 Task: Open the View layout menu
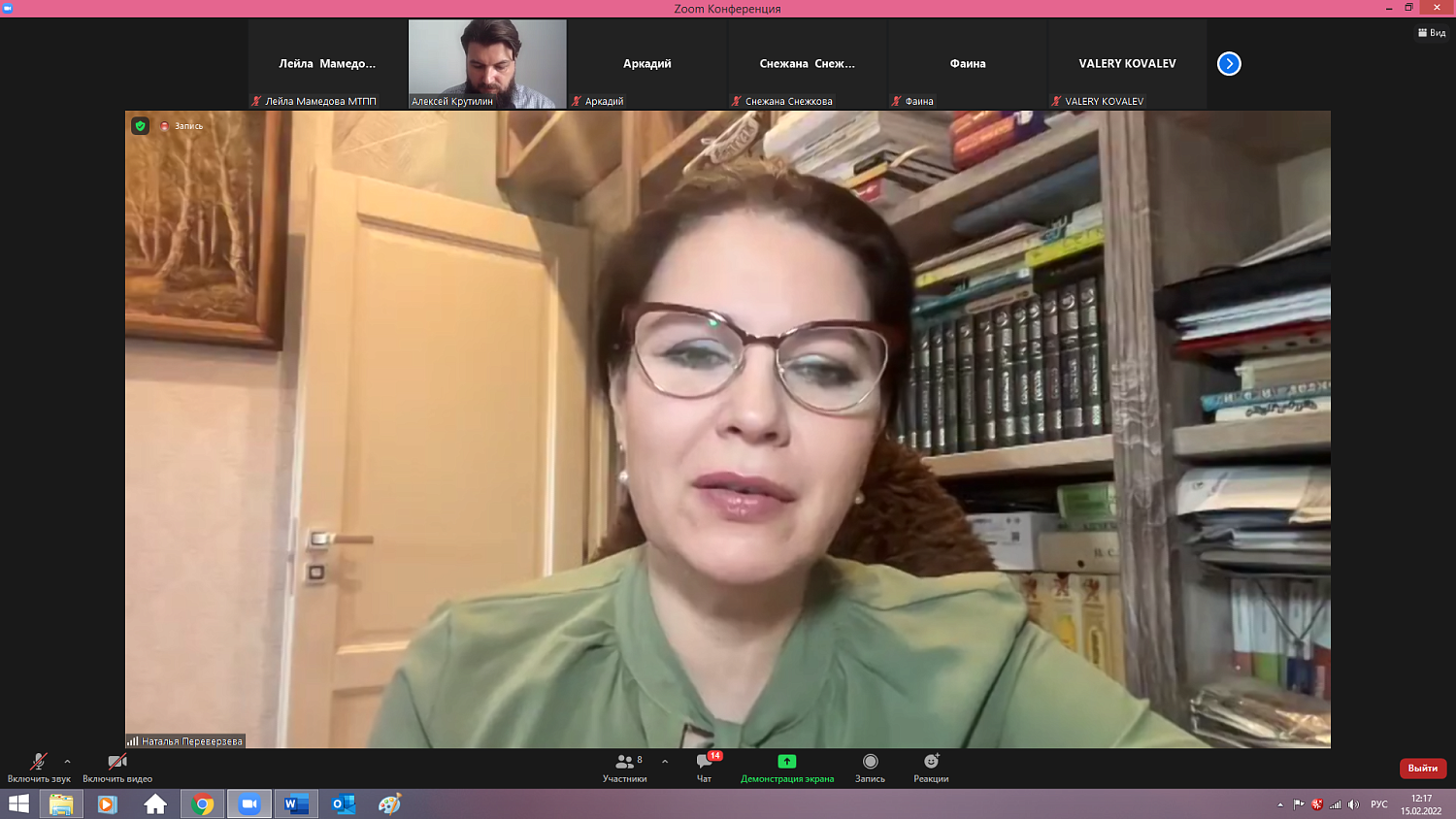pos(1432,33)
